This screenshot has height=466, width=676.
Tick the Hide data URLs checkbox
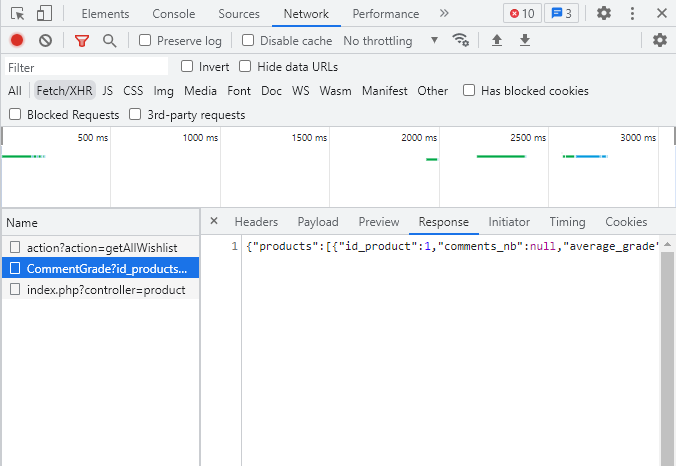(246, 67)
